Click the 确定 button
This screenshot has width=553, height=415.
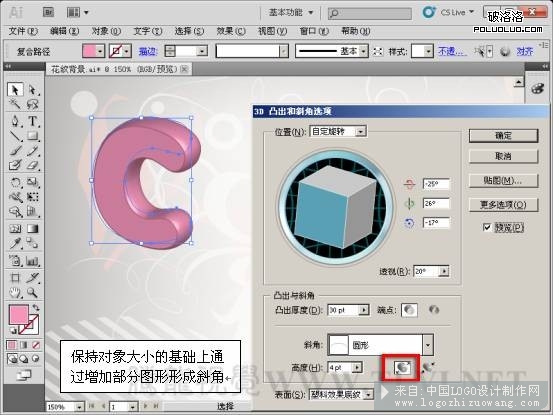503,136
